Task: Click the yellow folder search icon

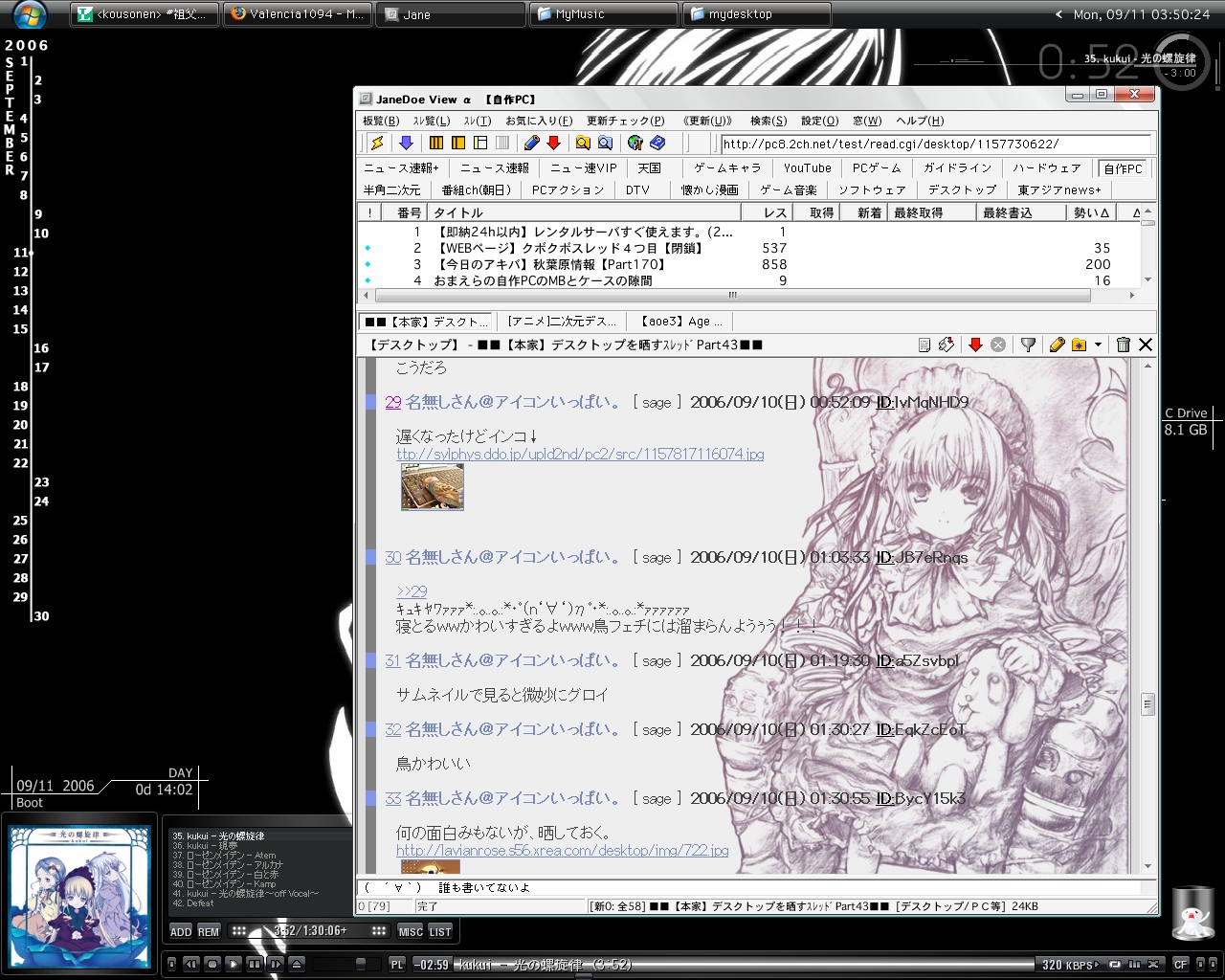Action: (x=583, y=143)
